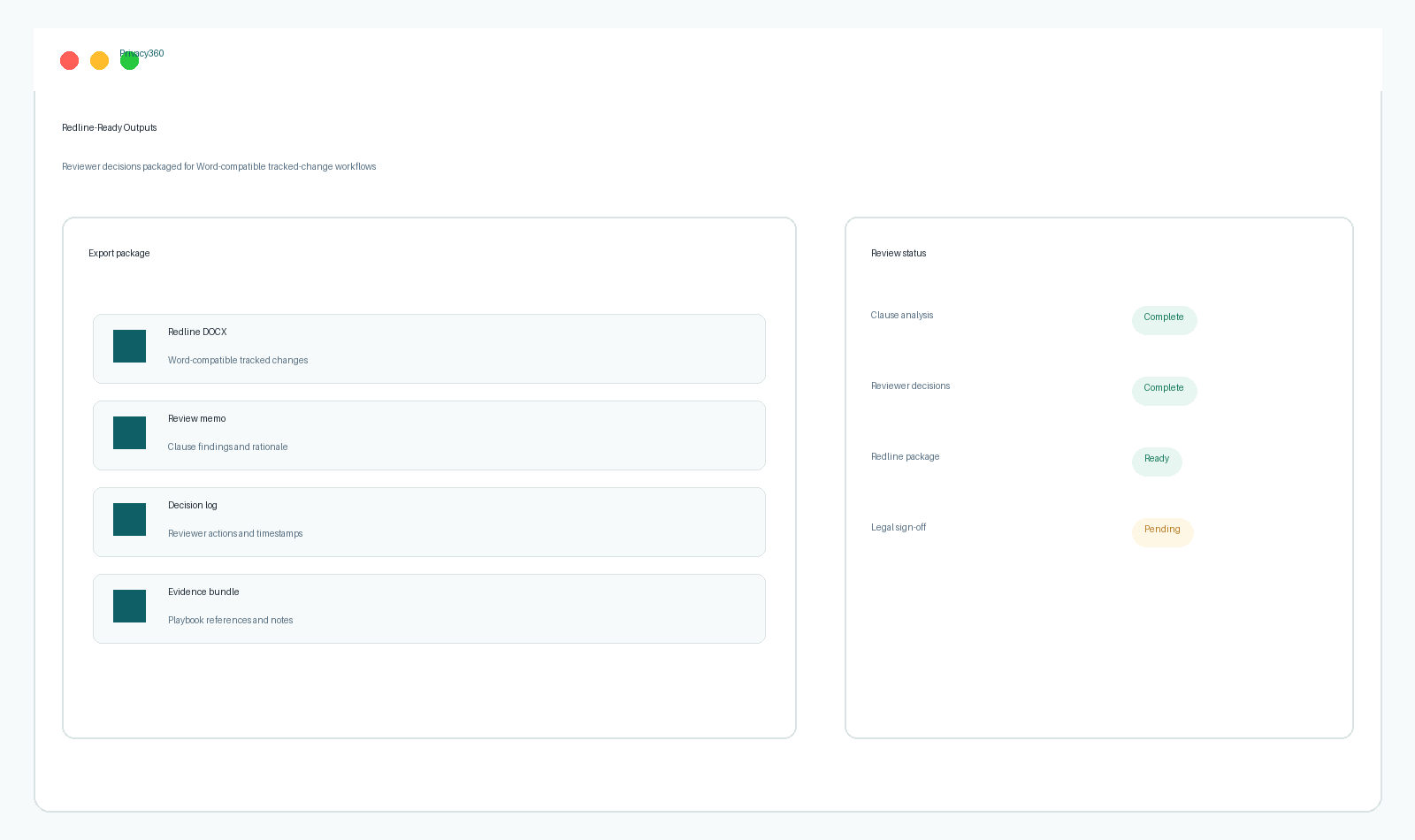Click the Complete badge for Reviewer decisions
The height and width of the screenshot is (840, 1415).
[1164, 391]
